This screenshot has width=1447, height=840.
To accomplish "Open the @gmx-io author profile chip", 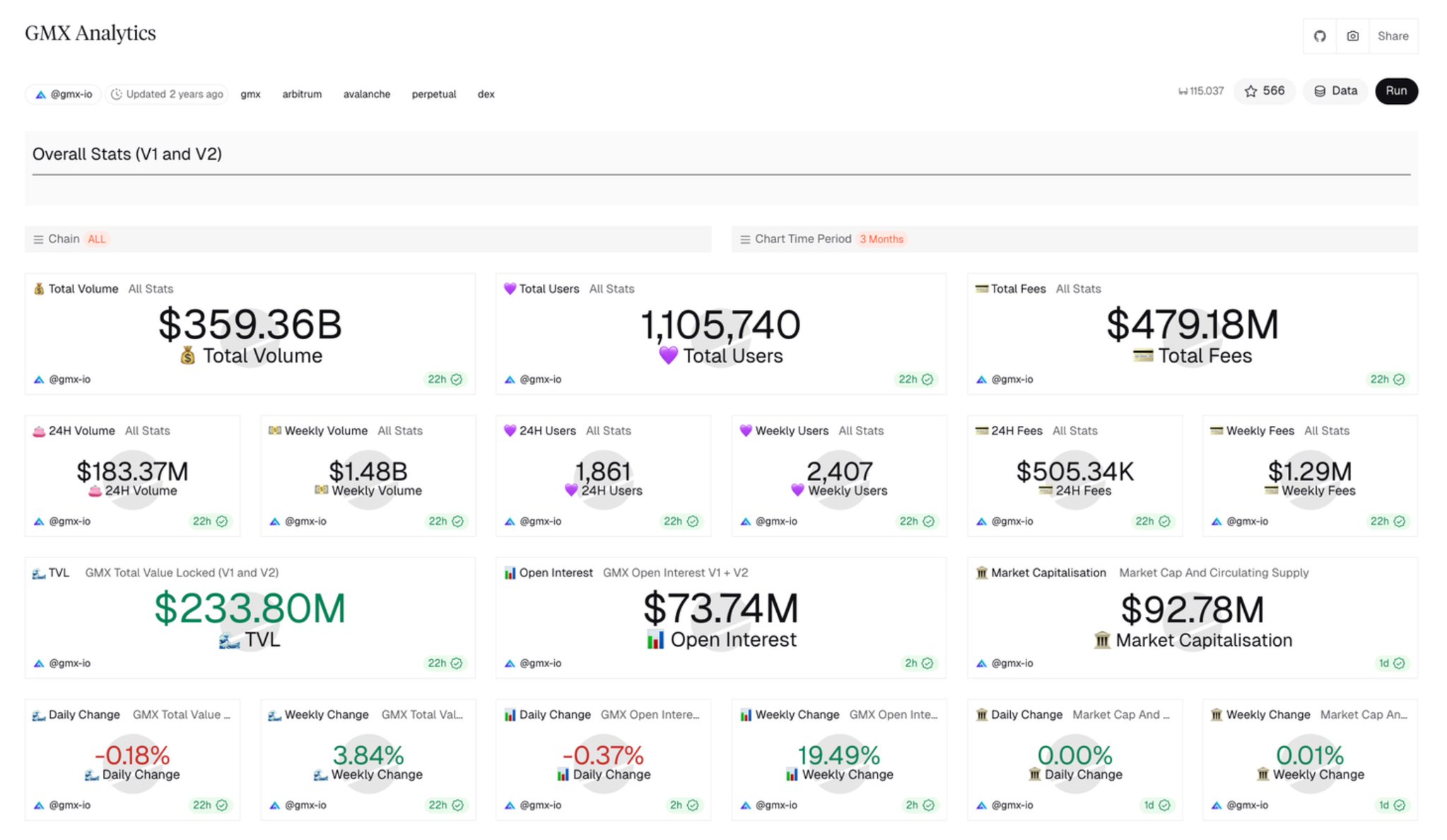I will point(64,94).
